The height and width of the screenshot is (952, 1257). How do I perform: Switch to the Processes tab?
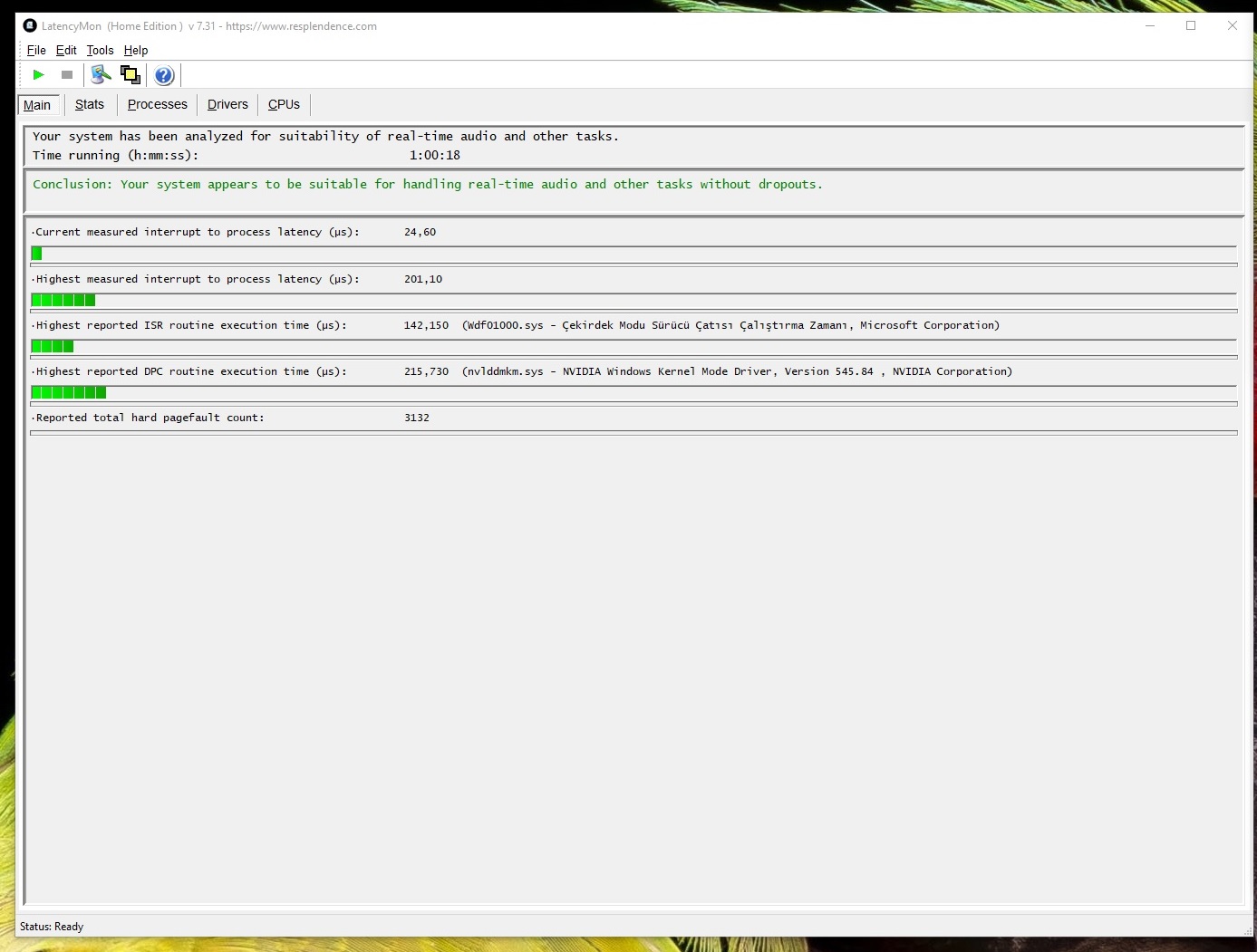click(x=158, y=105)
